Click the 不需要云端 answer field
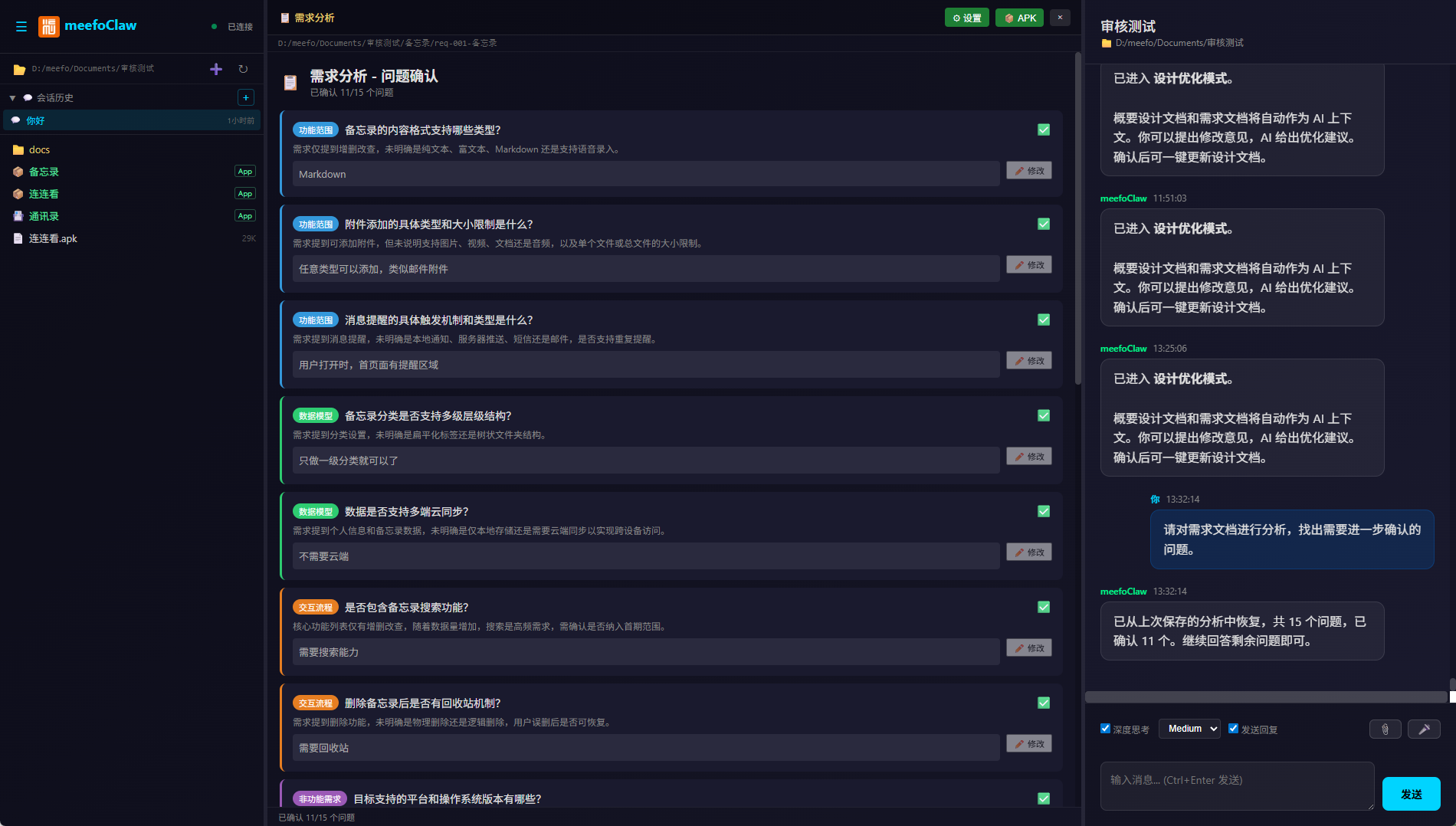The image size is (1456, 826). 646,556
